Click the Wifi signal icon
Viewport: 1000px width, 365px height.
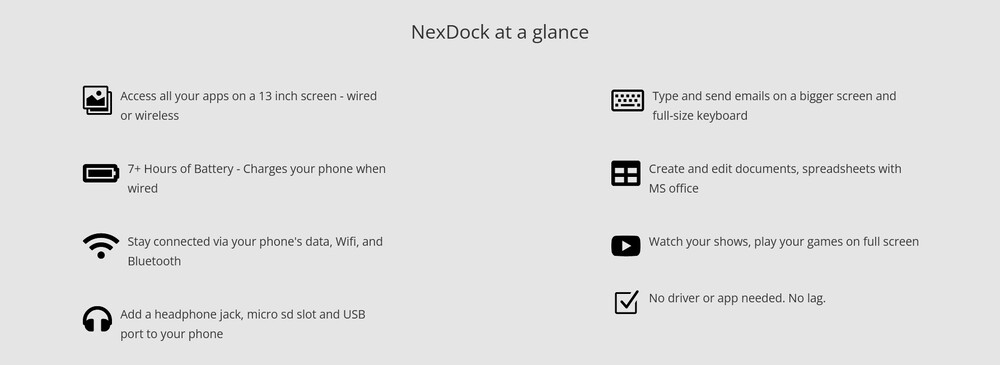(x=101, y=246)
